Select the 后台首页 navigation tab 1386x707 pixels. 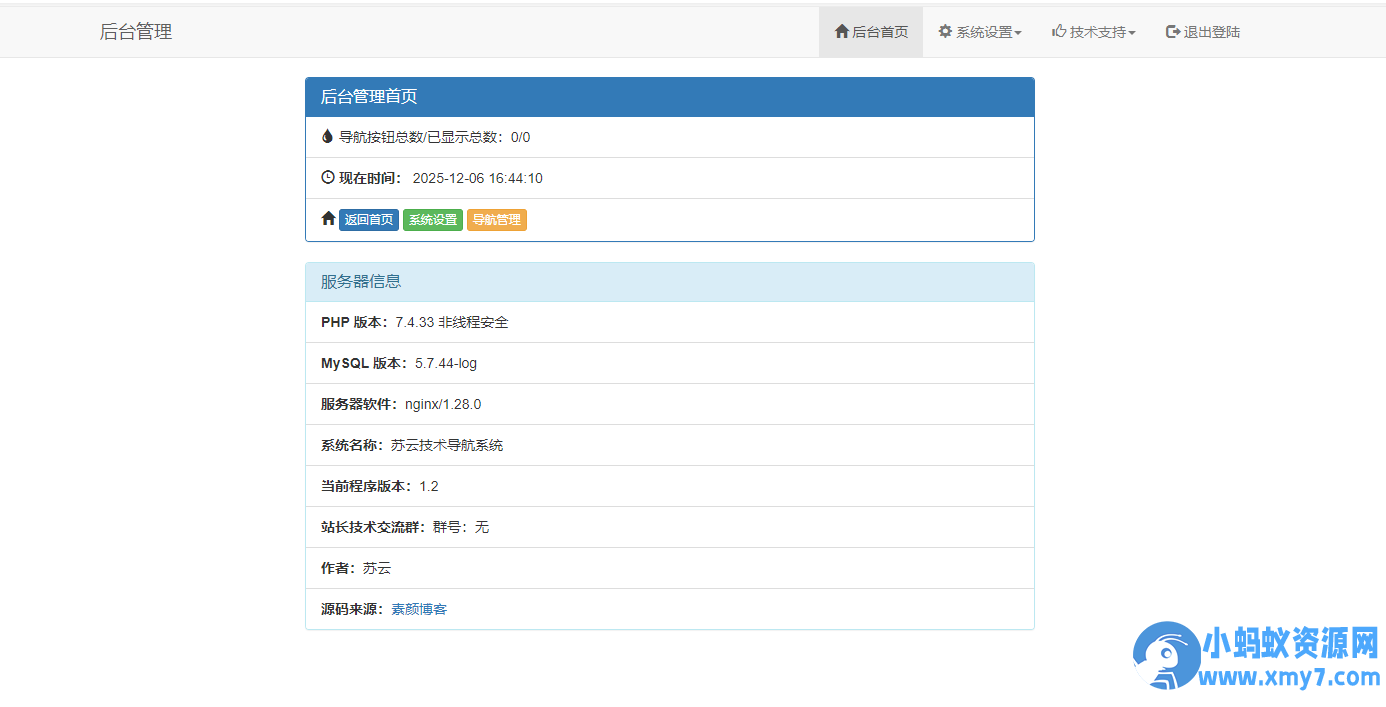coord(870,31)
